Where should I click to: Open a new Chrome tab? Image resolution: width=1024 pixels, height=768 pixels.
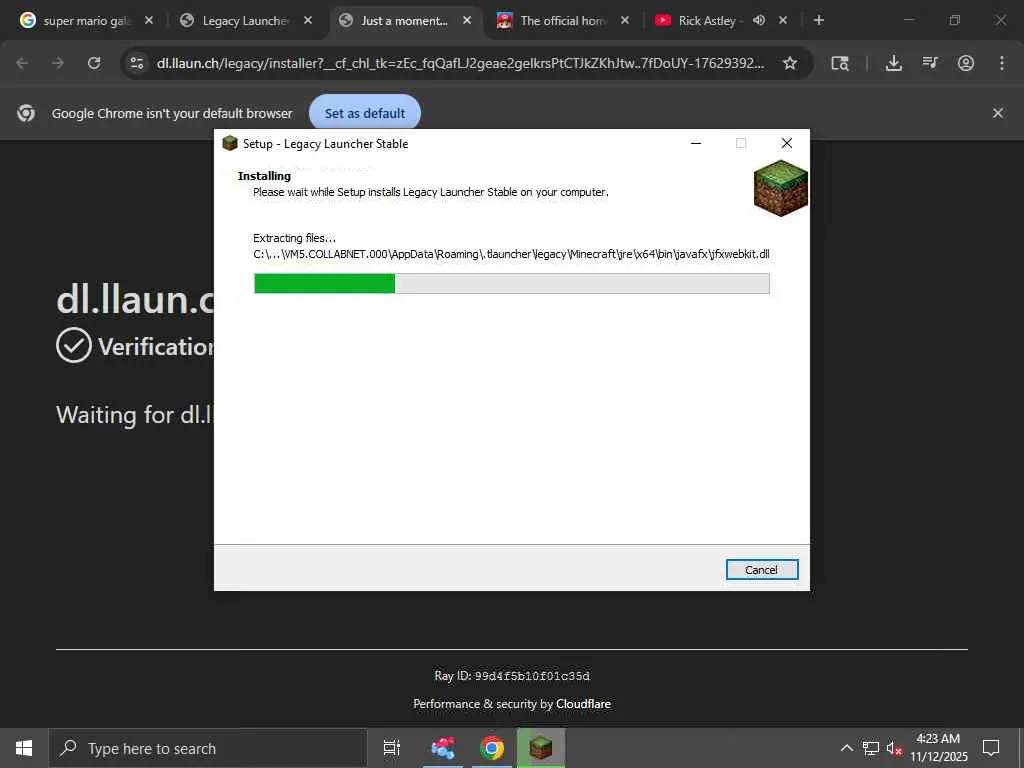click(x=819, y=21)
